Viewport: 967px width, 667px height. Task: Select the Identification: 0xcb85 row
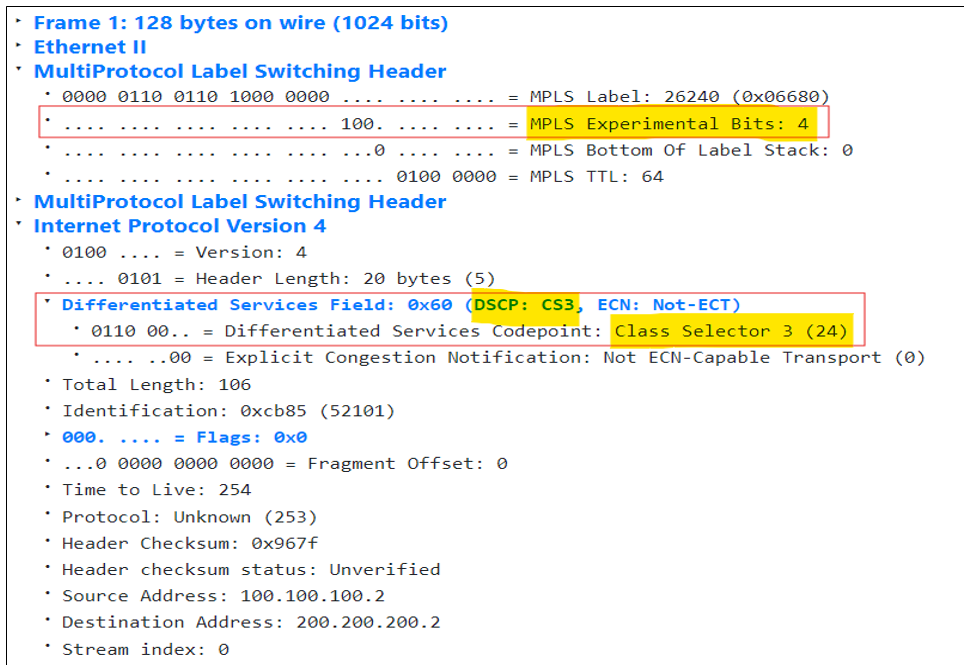pos(228,411)
